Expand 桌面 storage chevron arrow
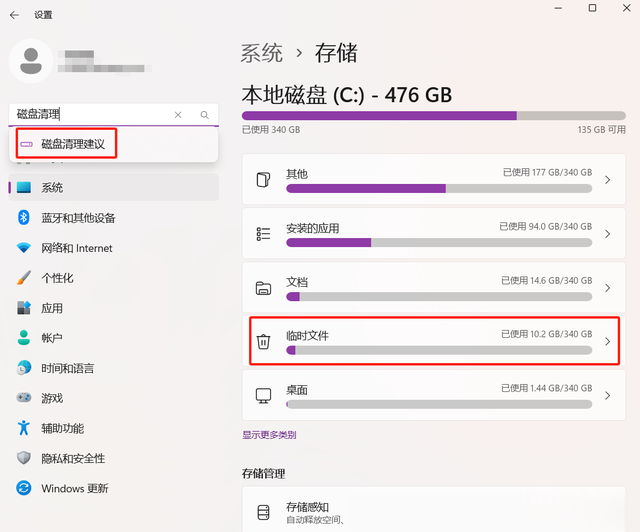This screenshot has width=640, height=532. point(607,395)
